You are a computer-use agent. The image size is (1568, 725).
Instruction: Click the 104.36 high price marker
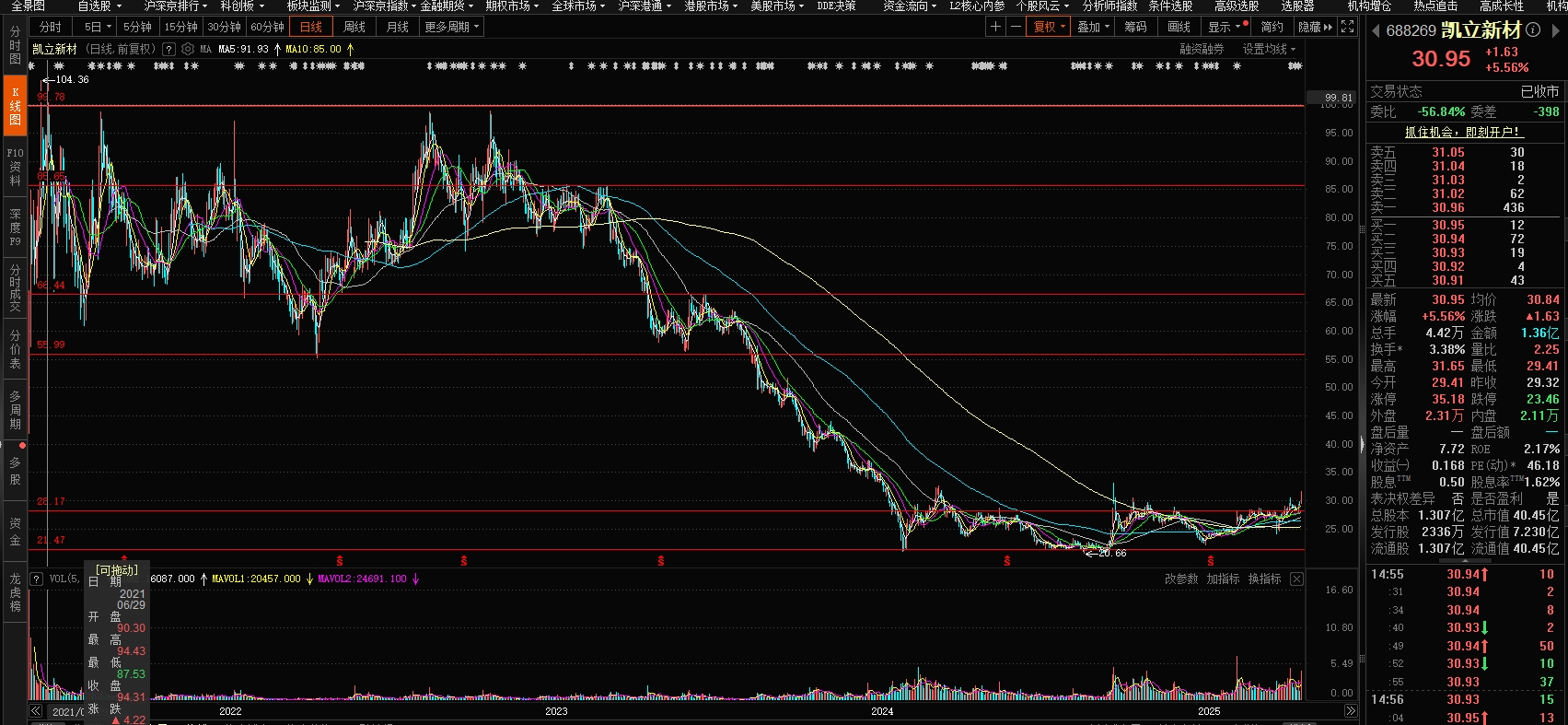click(x=67, y=79)
